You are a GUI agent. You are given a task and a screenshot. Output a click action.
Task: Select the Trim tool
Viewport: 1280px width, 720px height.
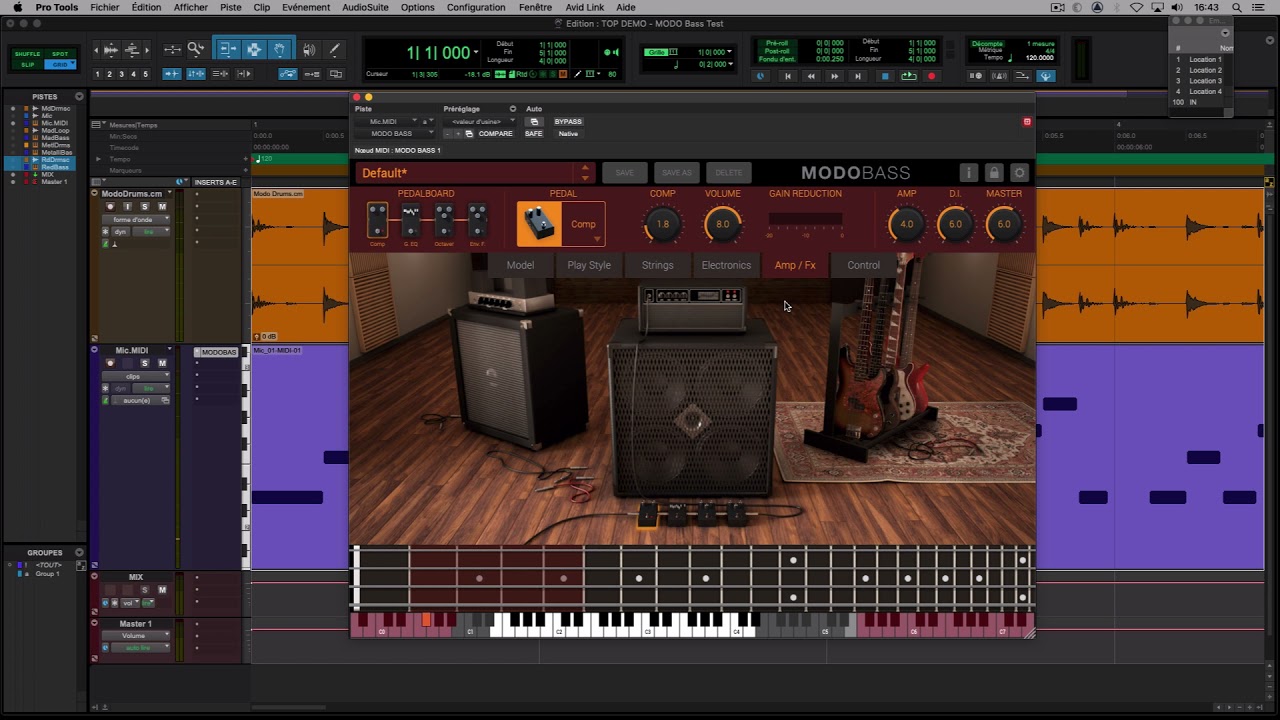coord(228,49)
